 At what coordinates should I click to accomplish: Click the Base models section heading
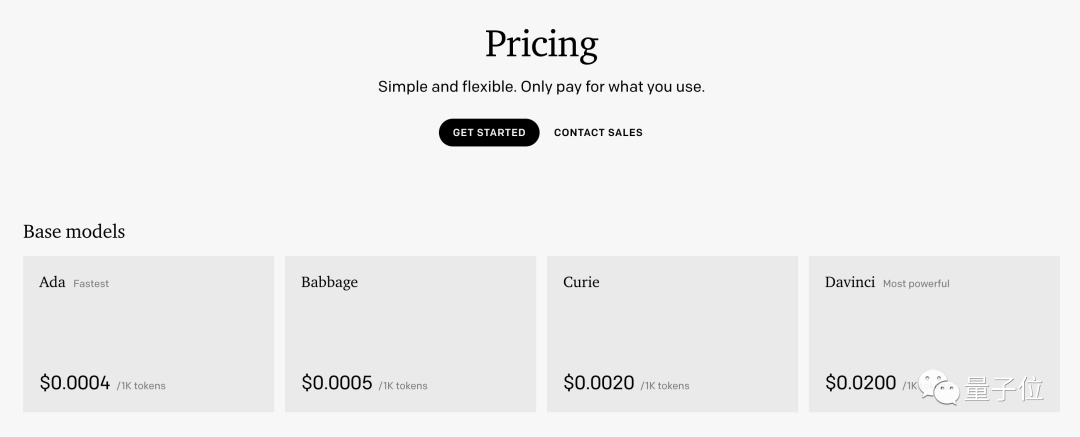74,232
